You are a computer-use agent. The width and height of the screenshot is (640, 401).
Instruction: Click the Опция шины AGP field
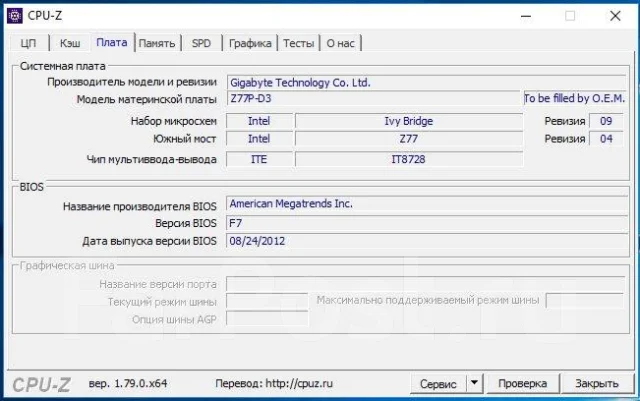point(267,319)
